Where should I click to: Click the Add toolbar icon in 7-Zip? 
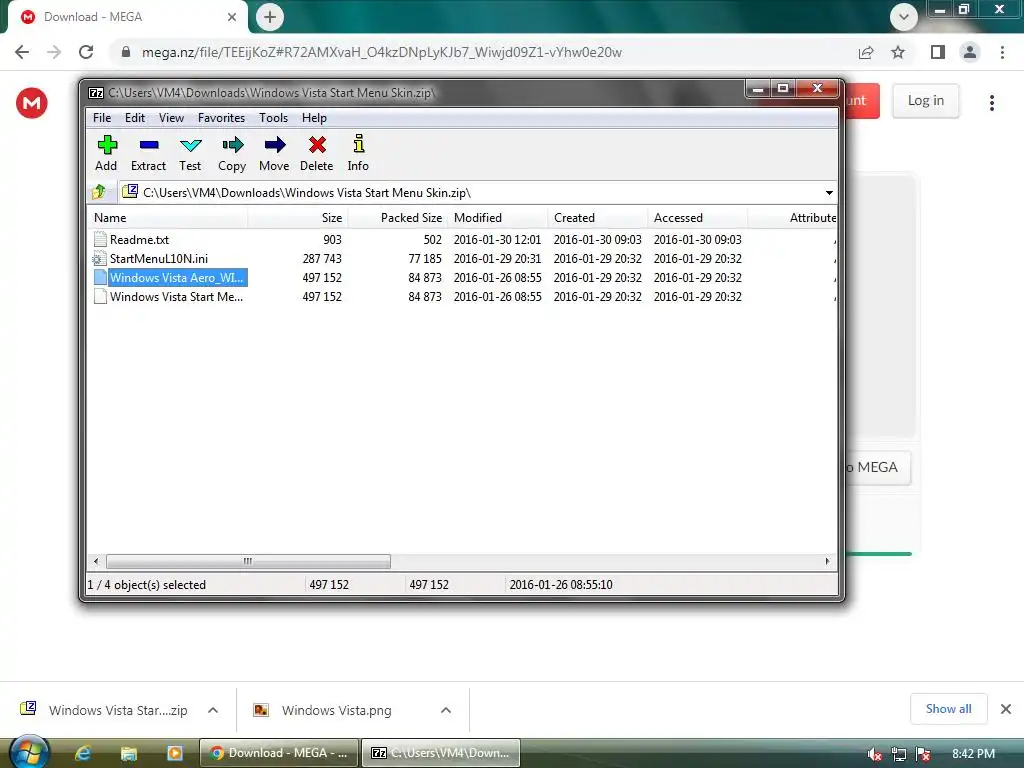point(107,144)
